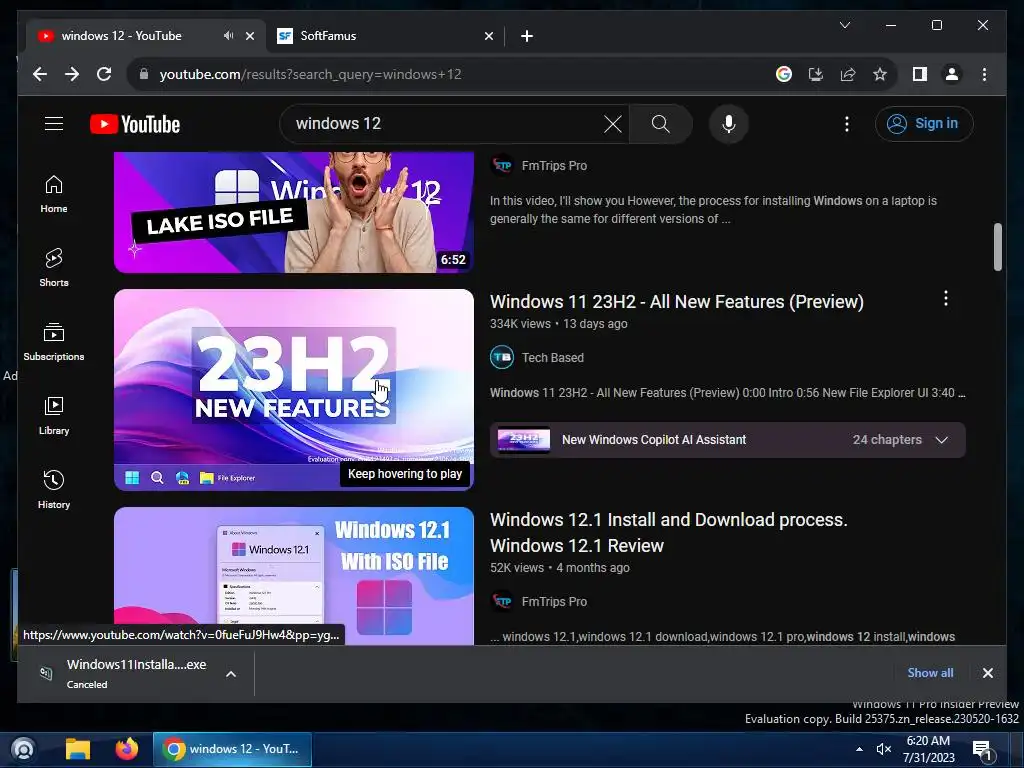Toggle the Chrome side panel

tap(920, 74)
